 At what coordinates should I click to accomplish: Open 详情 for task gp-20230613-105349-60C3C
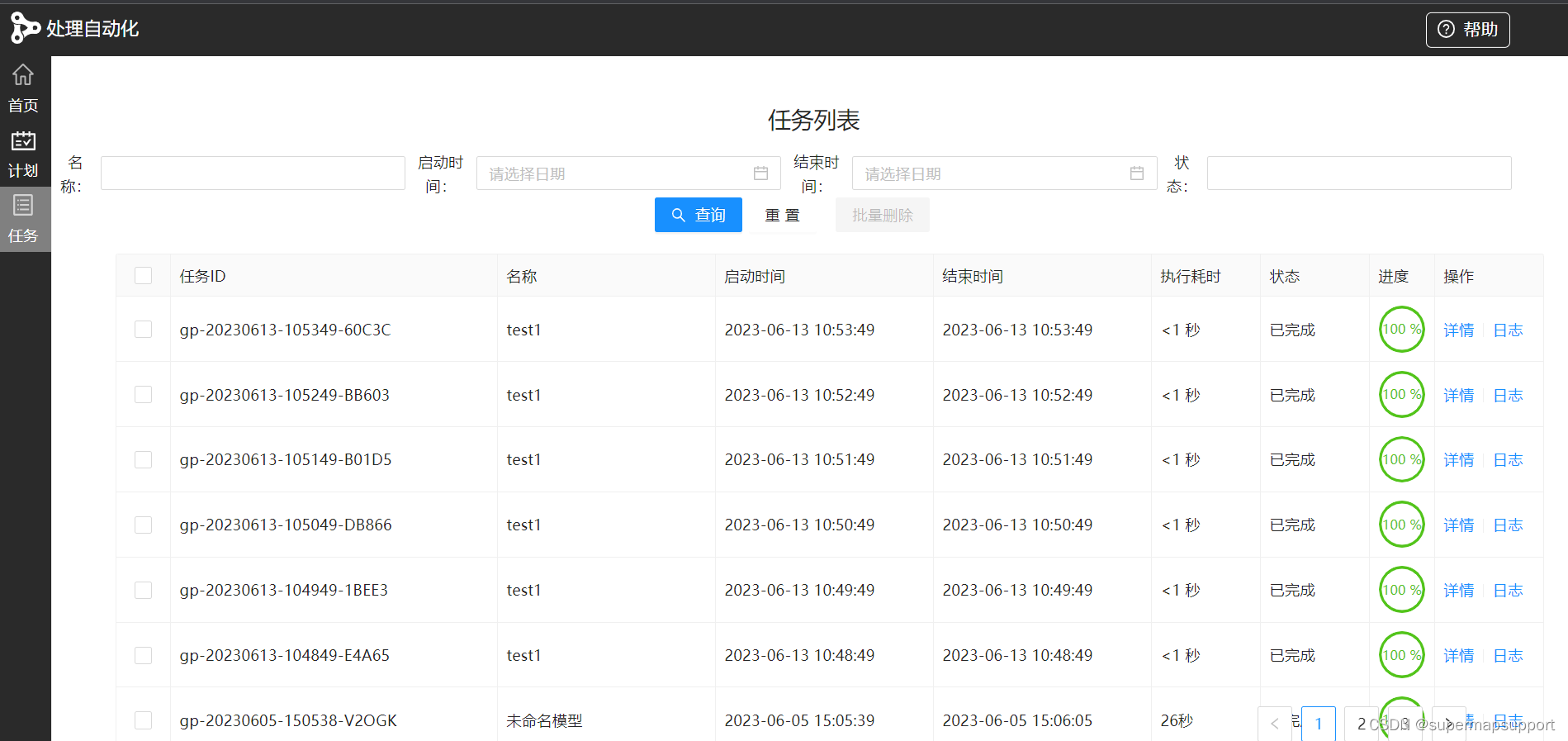click(1459, 330)
